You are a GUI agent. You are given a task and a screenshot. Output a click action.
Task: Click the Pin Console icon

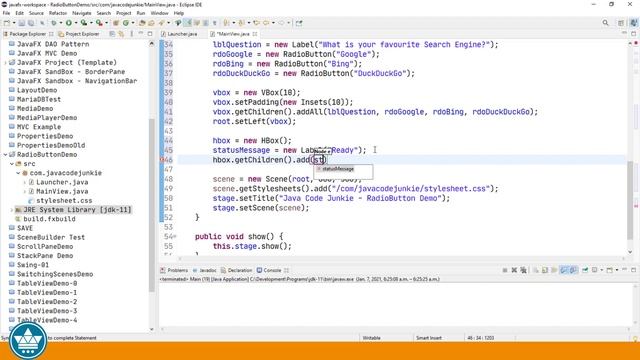click(585, 270)
